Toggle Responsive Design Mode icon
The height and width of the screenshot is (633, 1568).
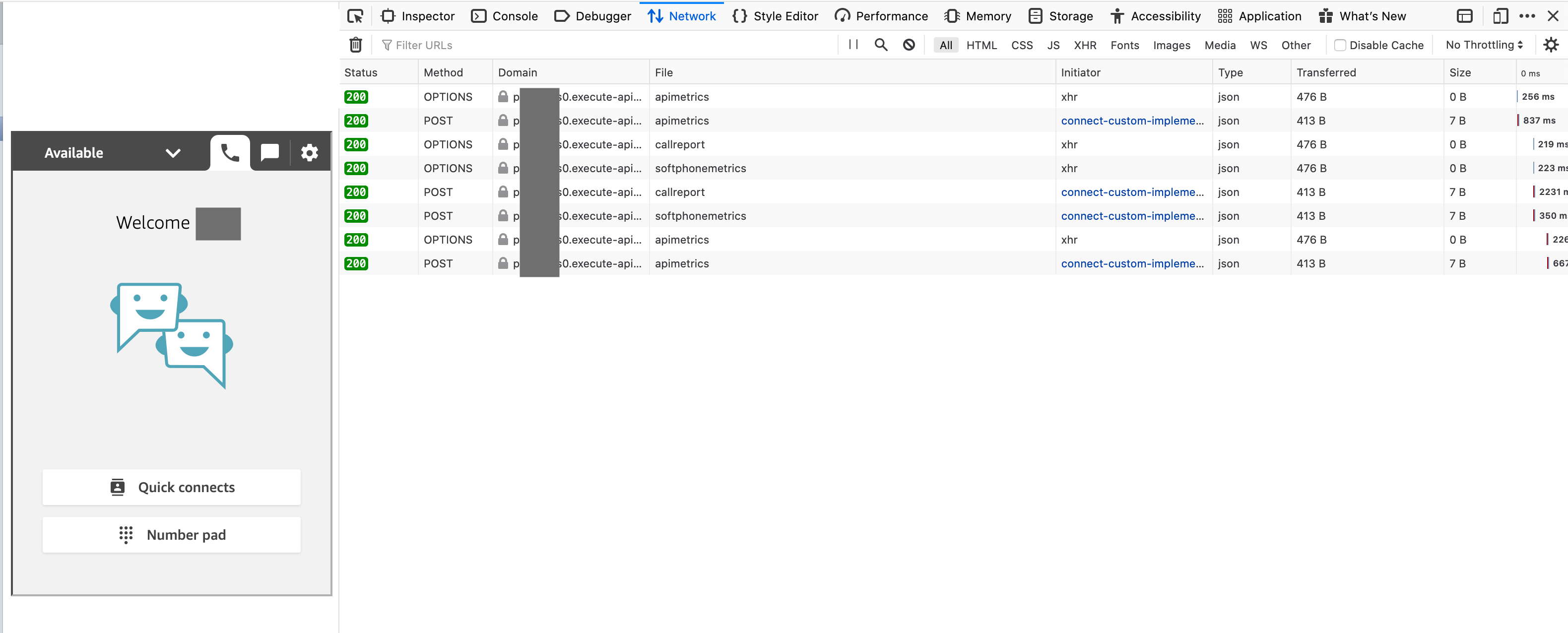(1501, 16)
